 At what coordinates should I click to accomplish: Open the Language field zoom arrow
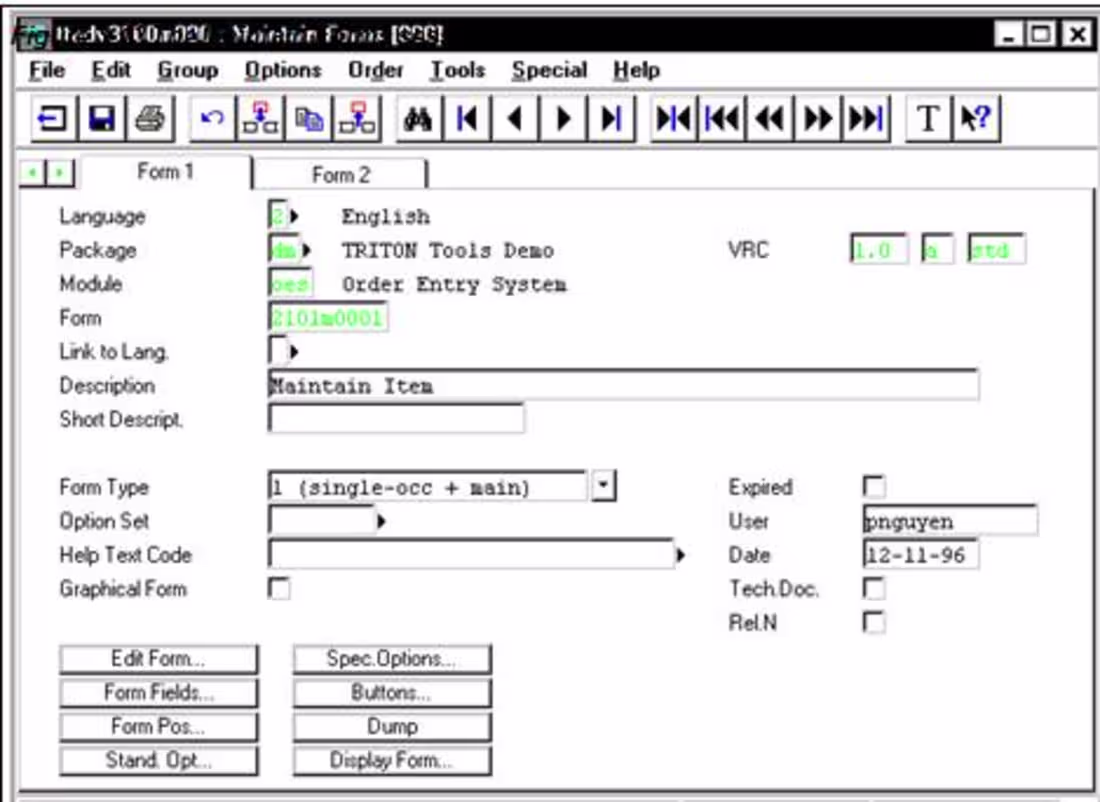294,215
